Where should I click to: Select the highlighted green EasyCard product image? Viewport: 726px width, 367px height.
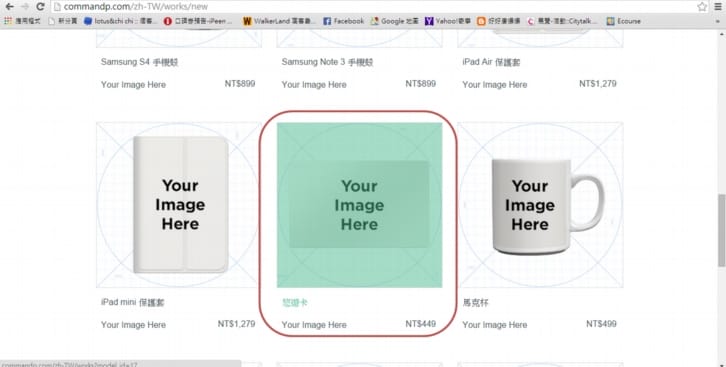coord(359,205)
